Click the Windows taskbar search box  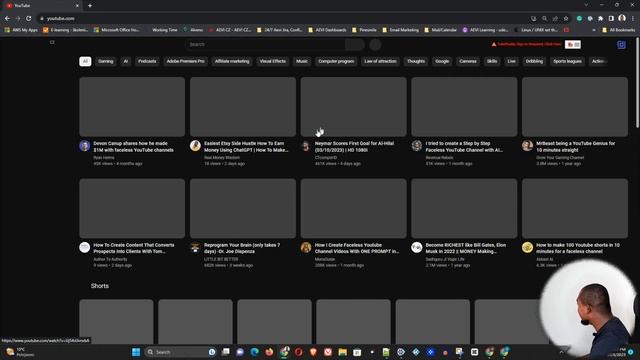[180, 352]
